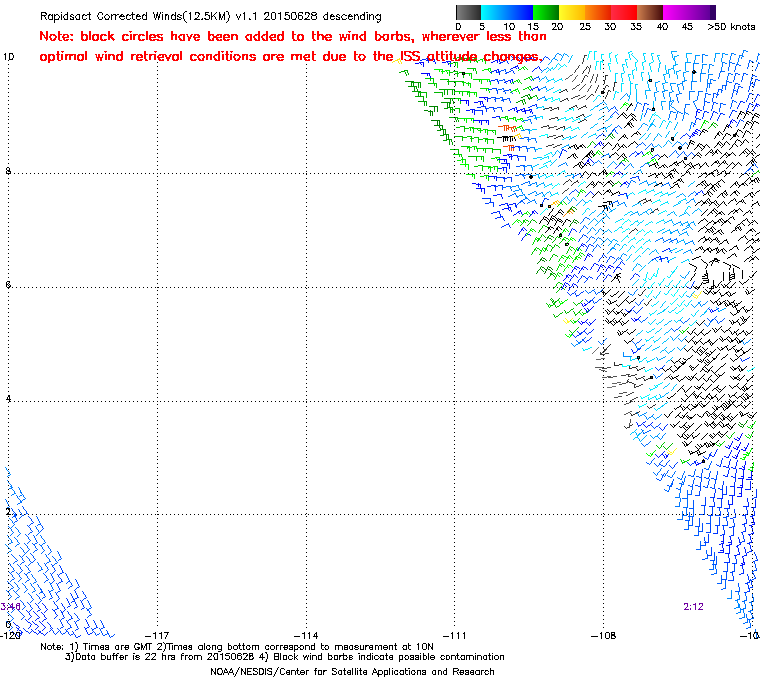Select the legend's '15' knots label

[x=533, y=27]
